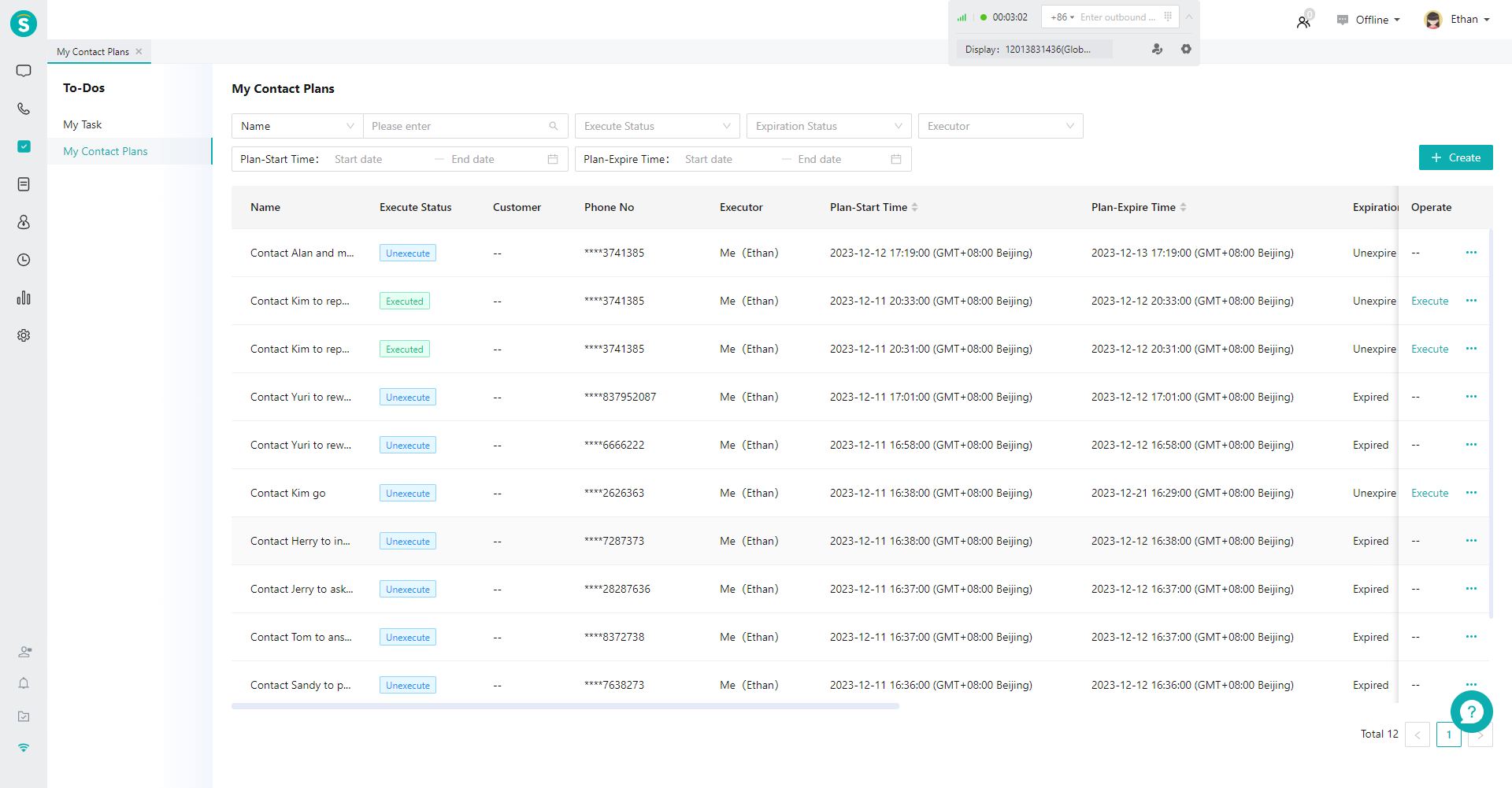This screenshot has width=1512, height=788.
Task: Click the Create button
Action: (1456, 157)
